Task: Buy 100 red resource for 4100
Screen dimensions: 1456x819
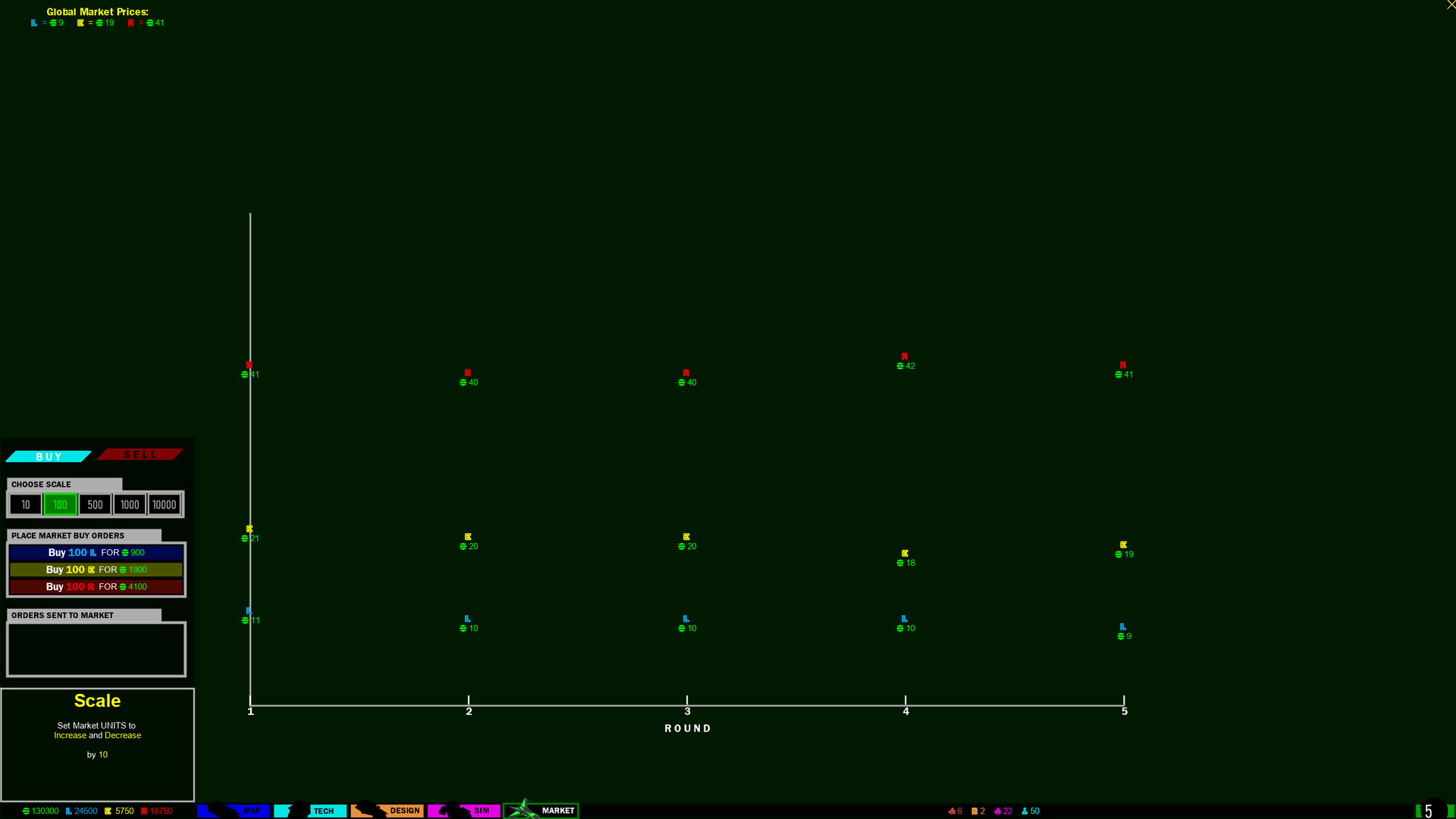Action: click(x=96, y=587)
